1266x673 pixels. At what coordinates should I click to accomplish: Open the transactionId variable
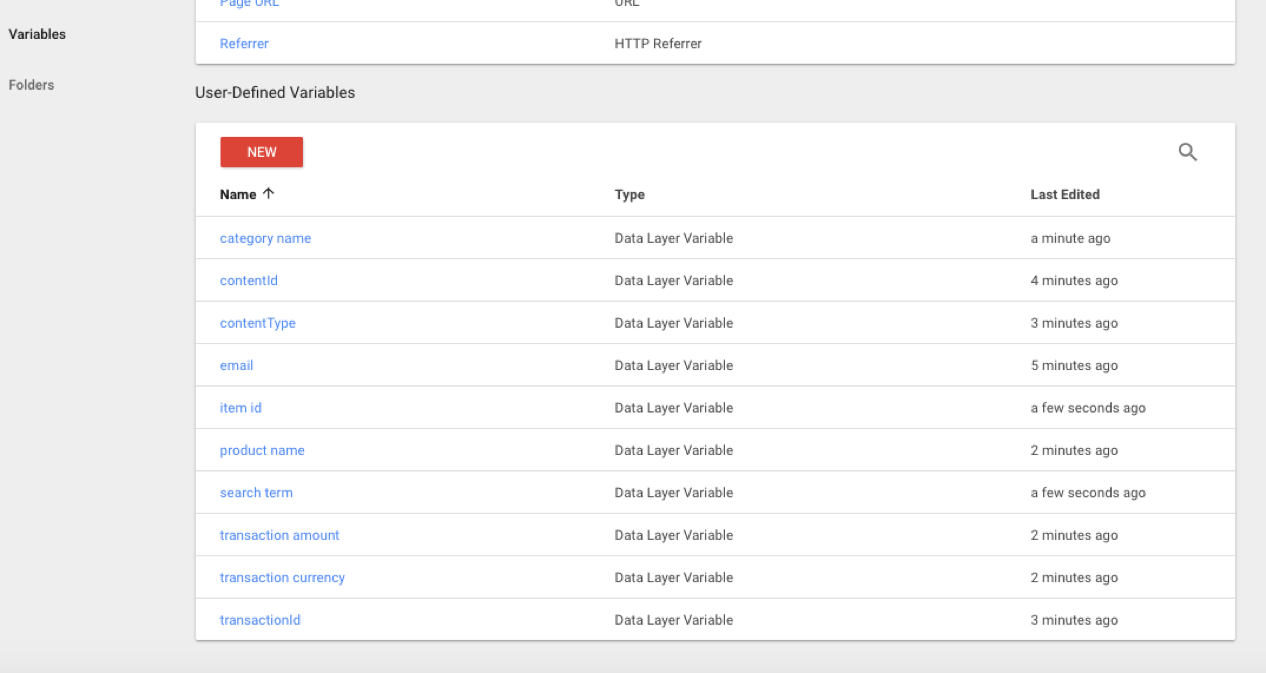click(260, 620)
